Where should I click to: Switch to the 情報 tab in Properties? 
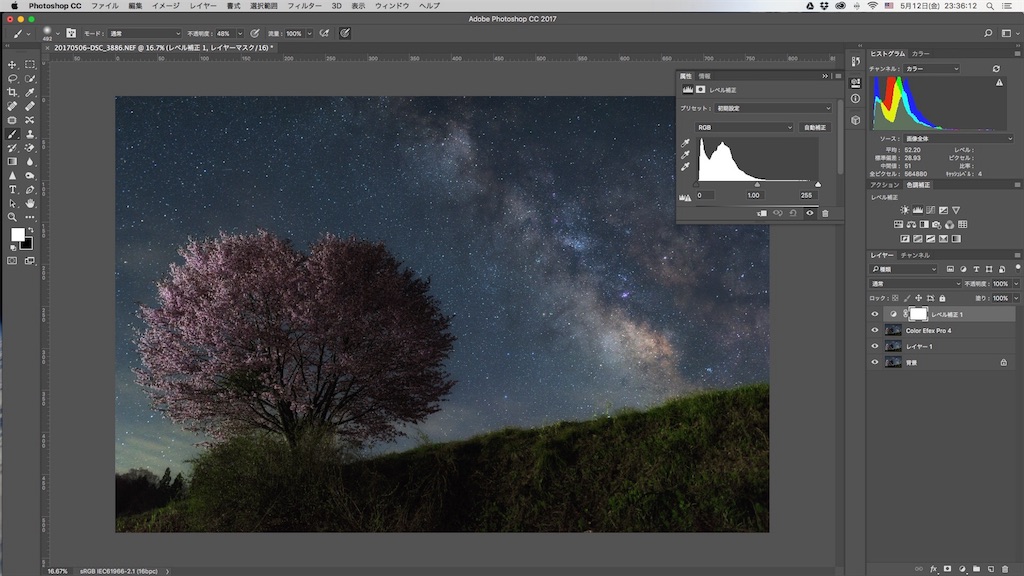click(704, 76)
